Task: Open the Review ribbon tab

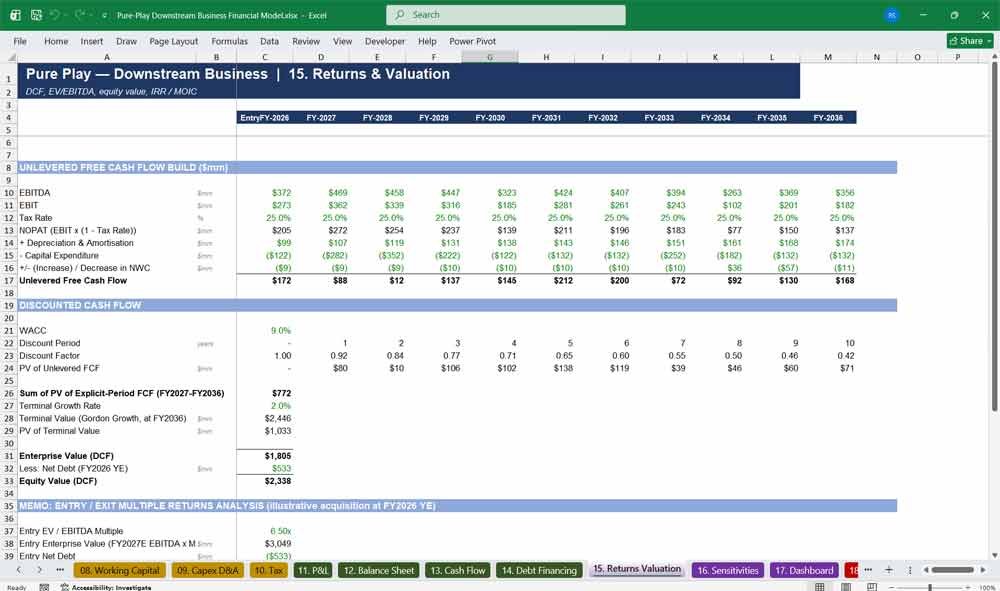Action: (x=306, y=41)
